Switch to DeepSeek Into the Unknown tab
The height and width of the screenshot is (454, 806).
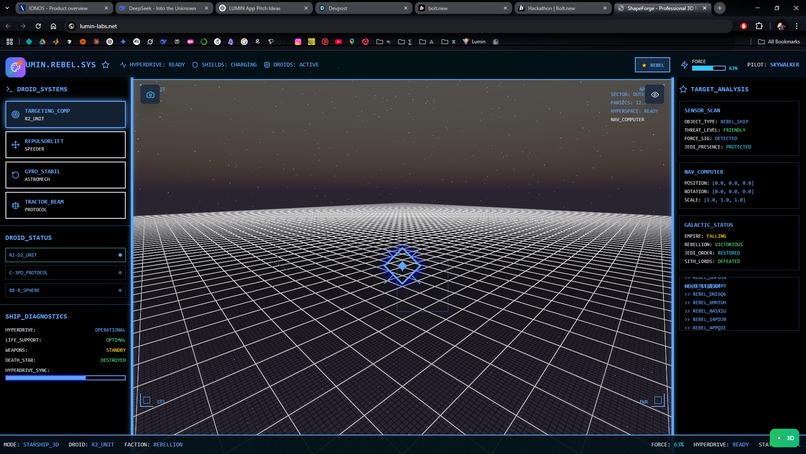click(163, 8)
